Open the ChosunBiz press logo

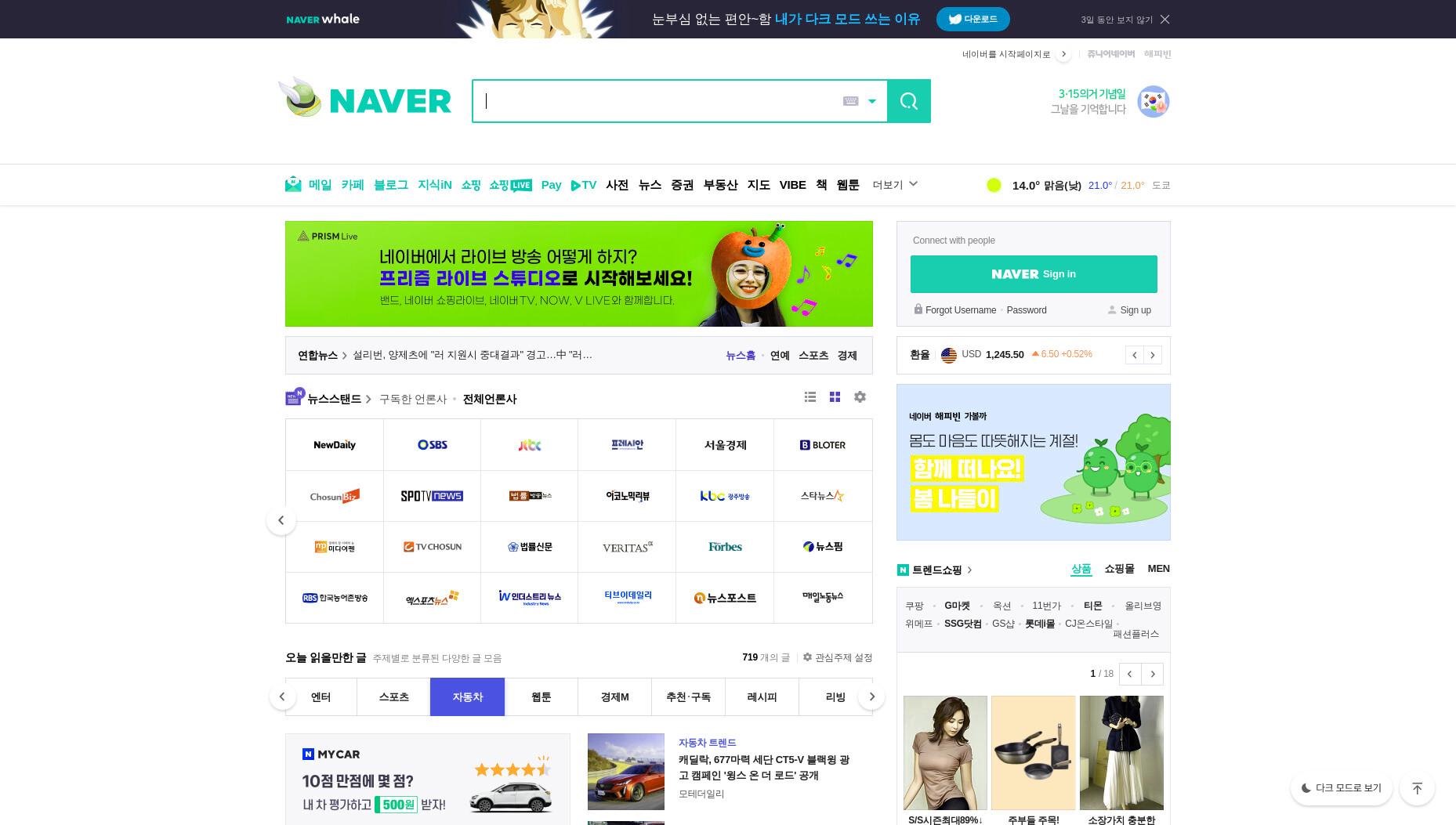click(335, 496)
